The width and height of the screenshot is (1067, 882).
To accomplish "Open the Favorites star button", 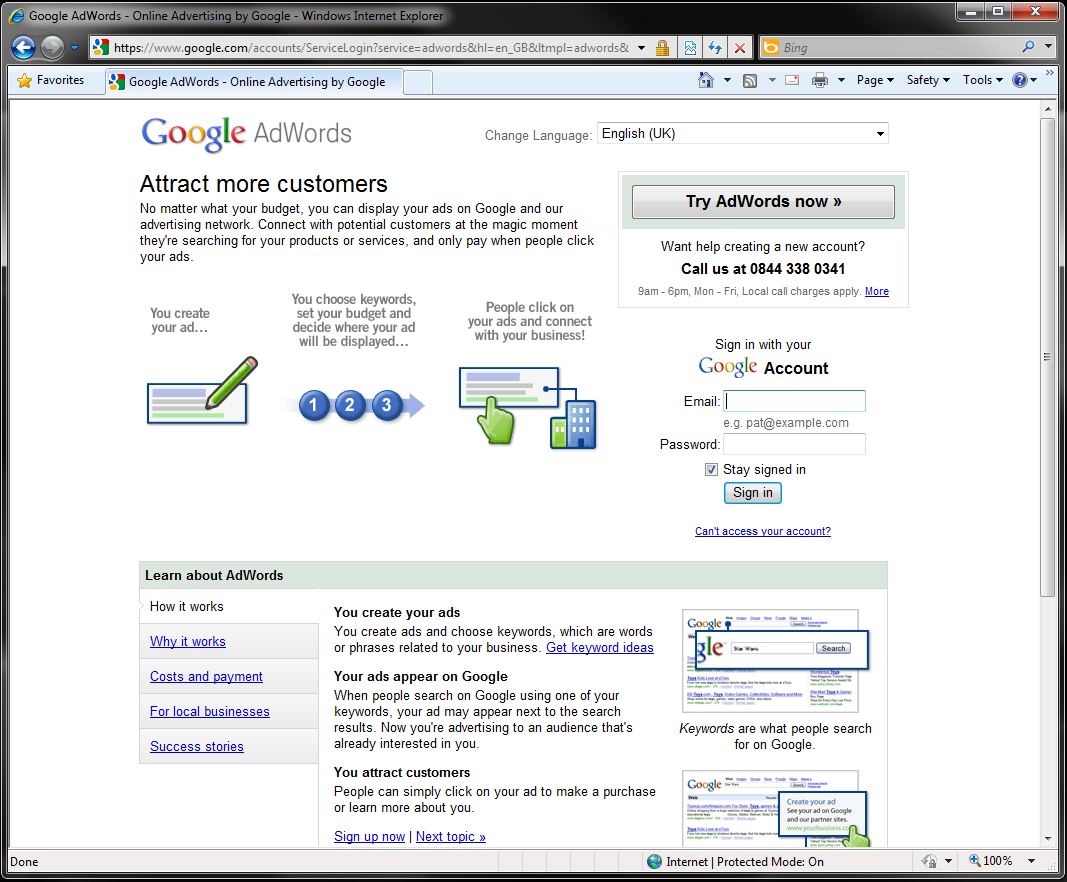I will (x=51, y=80).
